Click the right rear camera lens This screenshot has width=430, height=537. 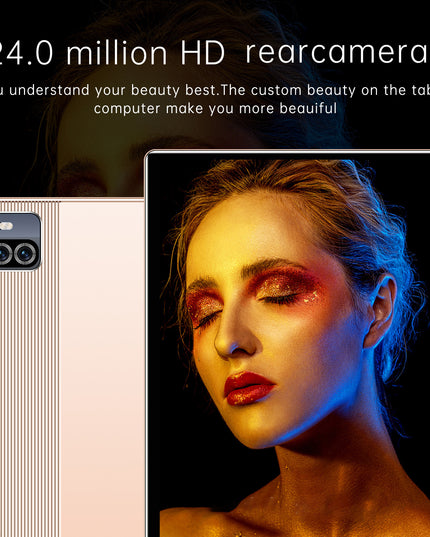[25, 254]
